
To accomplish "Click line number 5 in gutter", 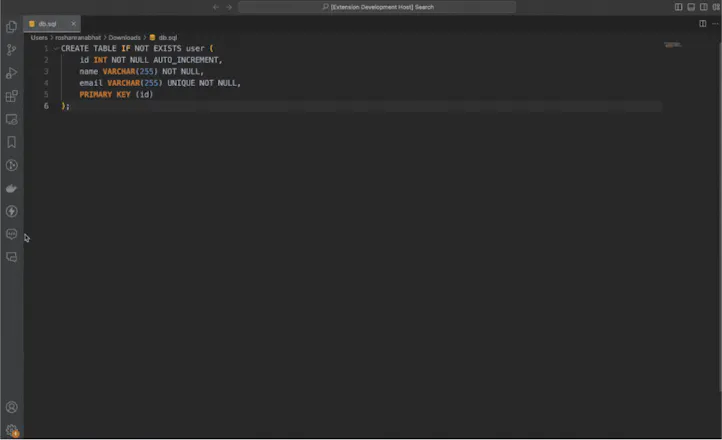I will click(x=46, y=94).
